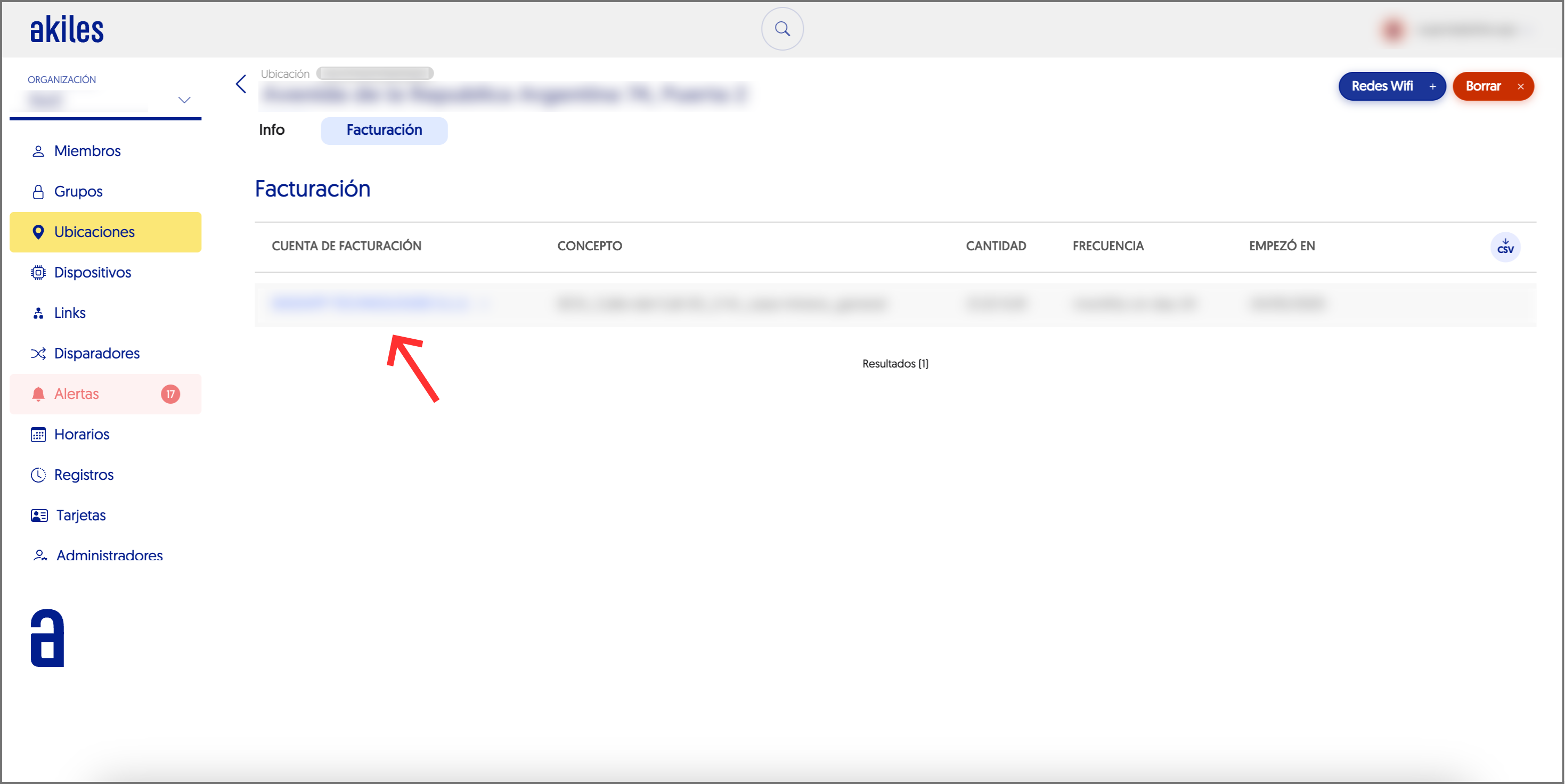Image resolution: width=1565 pixels, height=784 pixels.
Task: Expand the organization selector dropdown
Action: (x=184, y=99)
